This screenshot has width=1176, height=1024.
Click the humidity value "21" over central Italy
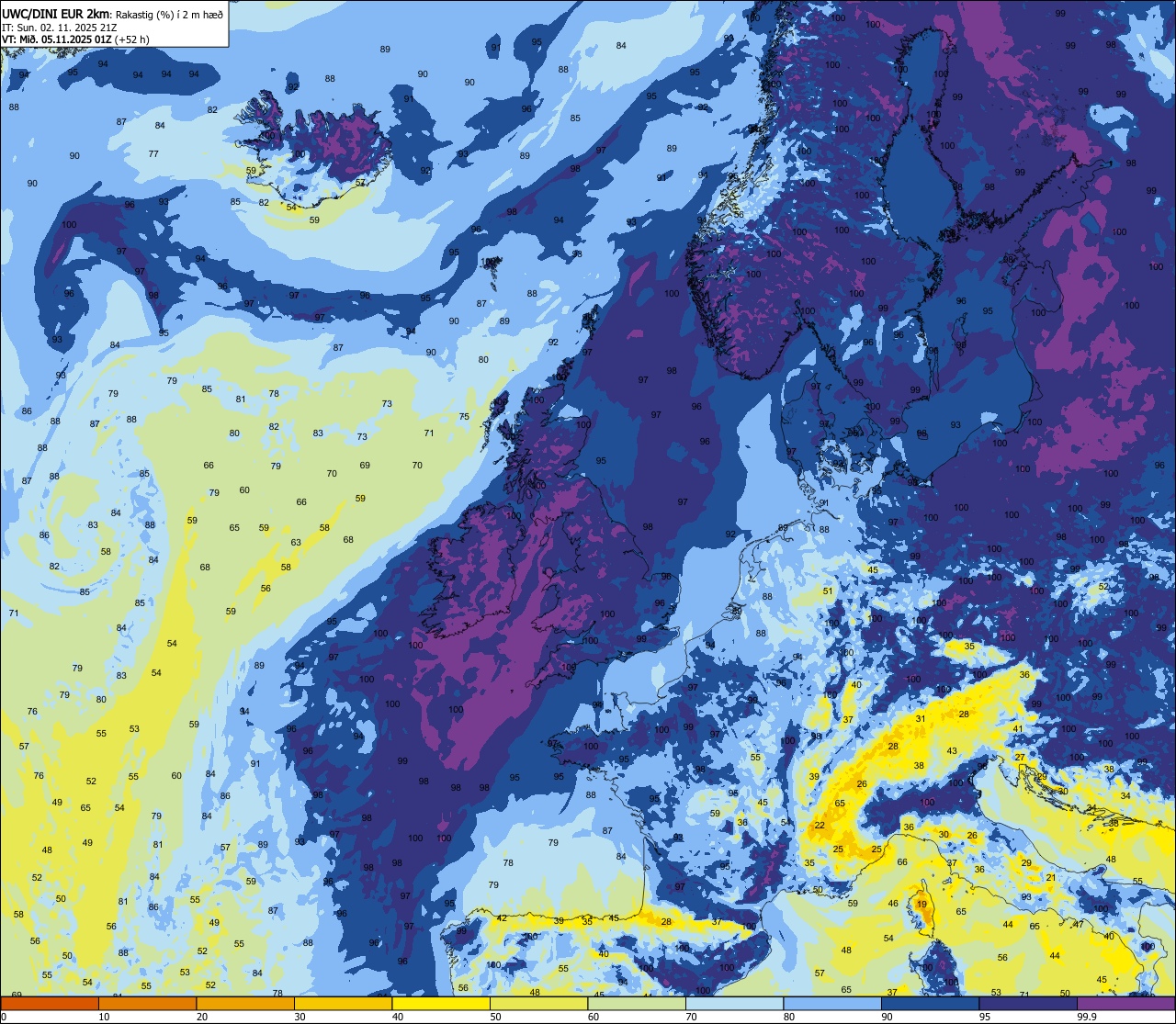tap(1051, 878)
